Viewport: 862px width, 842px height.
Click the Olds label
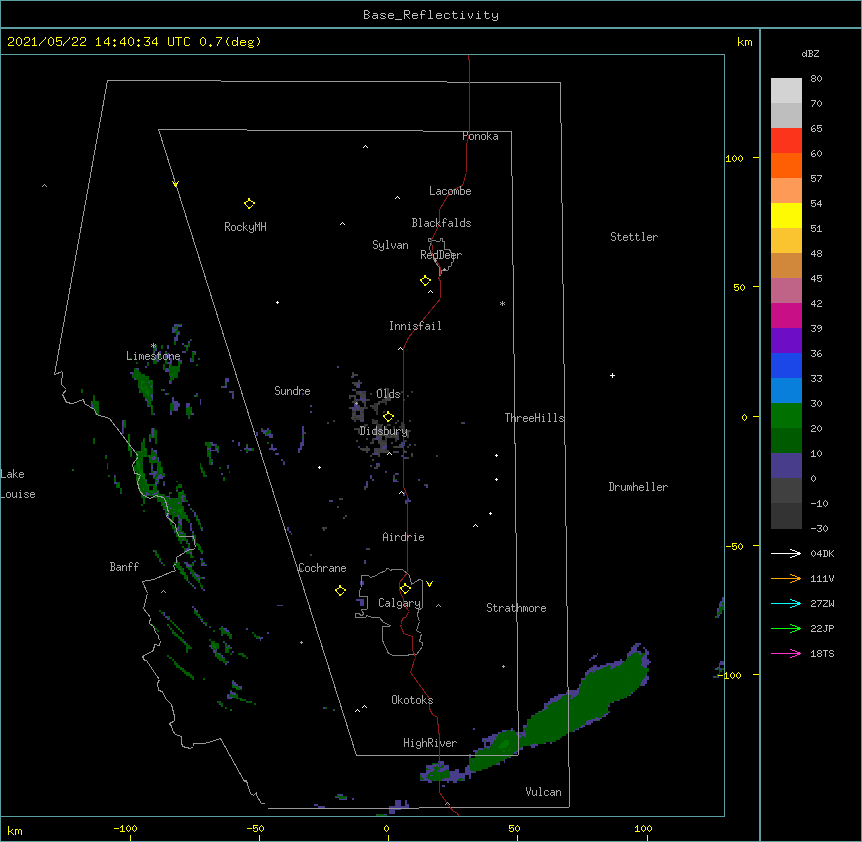[x=388, y=394]
